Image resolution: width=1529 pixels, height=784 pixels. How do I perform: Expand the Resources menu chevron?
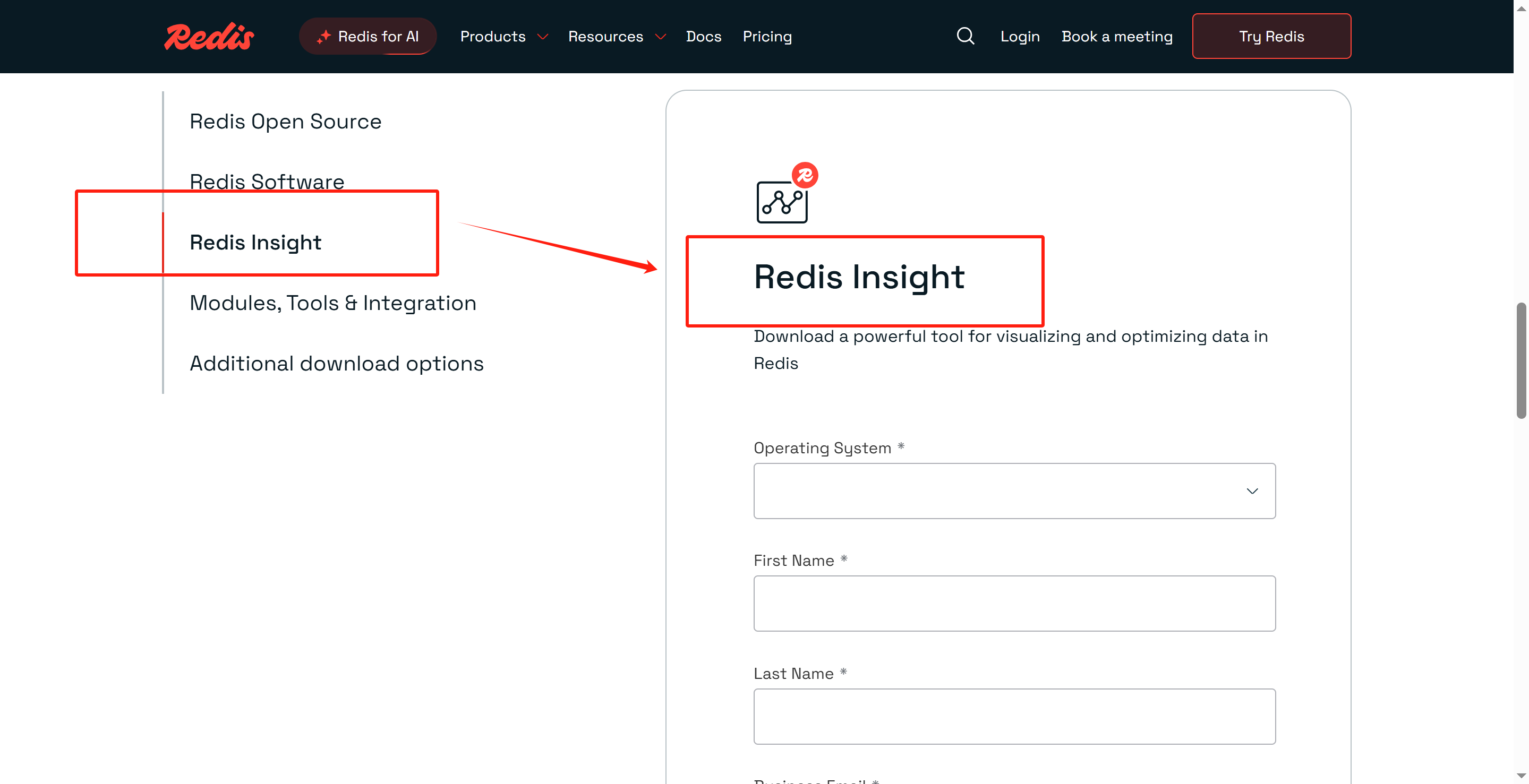660,37
